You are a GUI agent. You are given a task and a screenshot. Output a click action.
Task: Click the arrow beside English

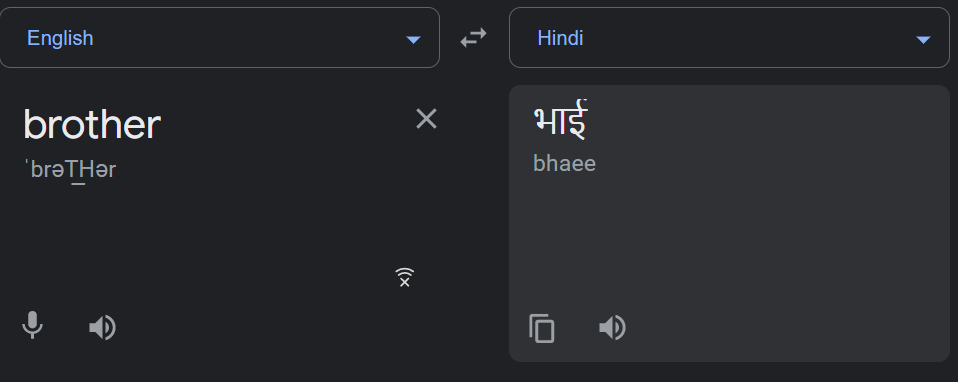click(x=413, y=40)
